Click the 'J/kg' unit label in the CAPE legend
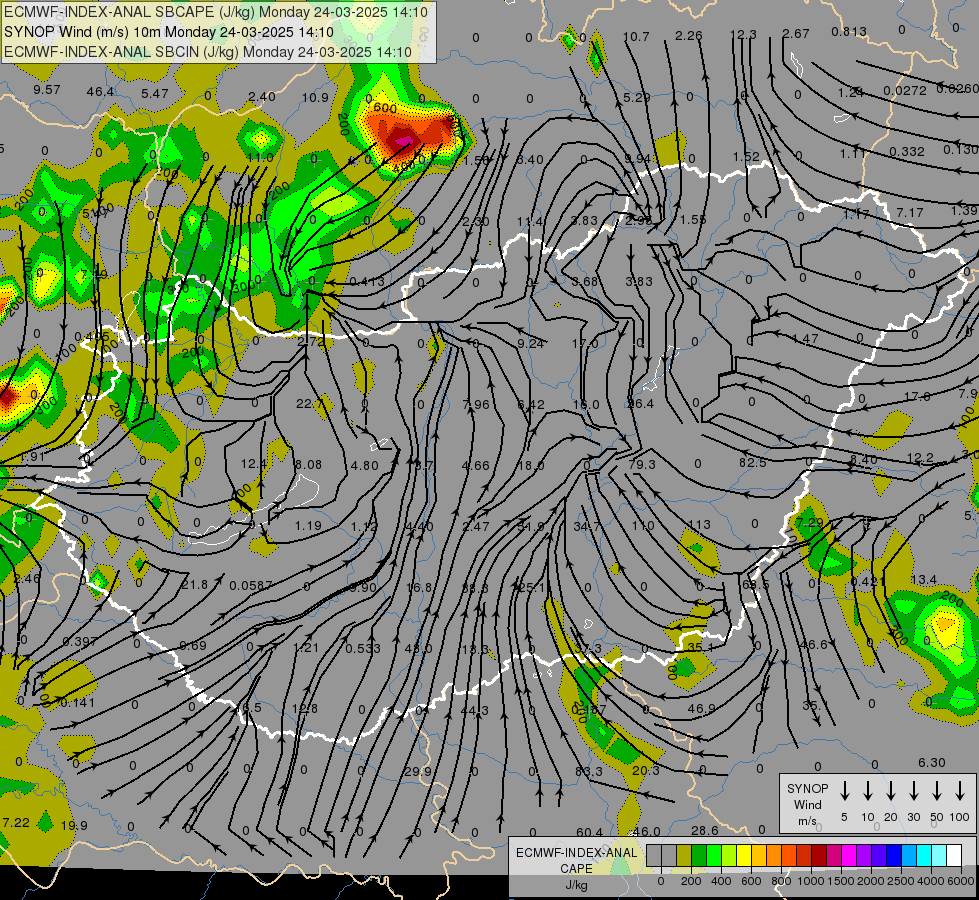Viewport: 979px width, 900px height. click(x=576, y=885)
